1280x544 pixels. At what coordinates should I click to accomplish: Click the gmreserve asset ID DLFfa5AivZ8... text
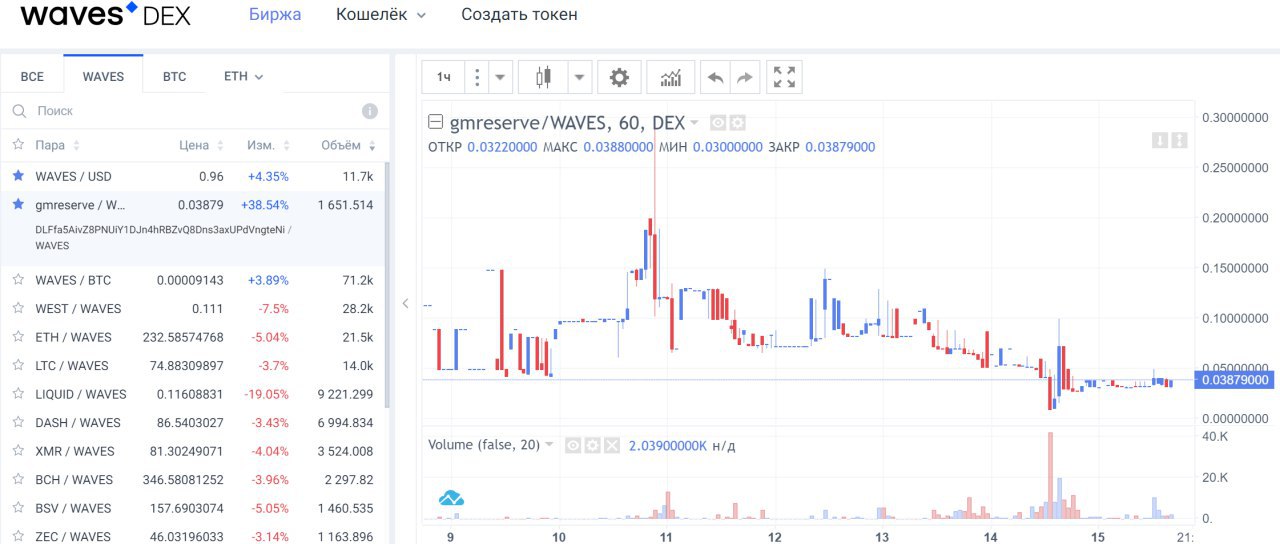pos(161,229)
